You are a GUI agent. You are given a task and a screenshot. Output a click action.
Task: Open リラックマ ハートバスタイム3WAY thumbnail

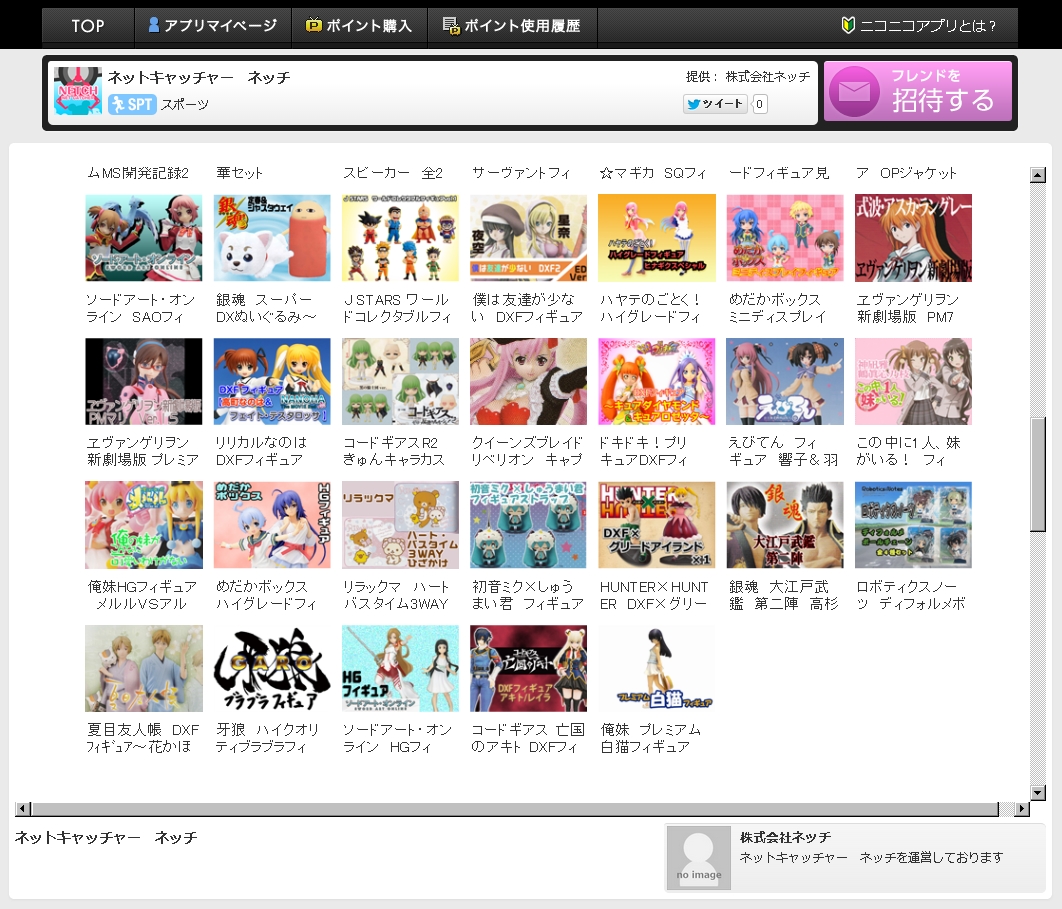point(400,525)
